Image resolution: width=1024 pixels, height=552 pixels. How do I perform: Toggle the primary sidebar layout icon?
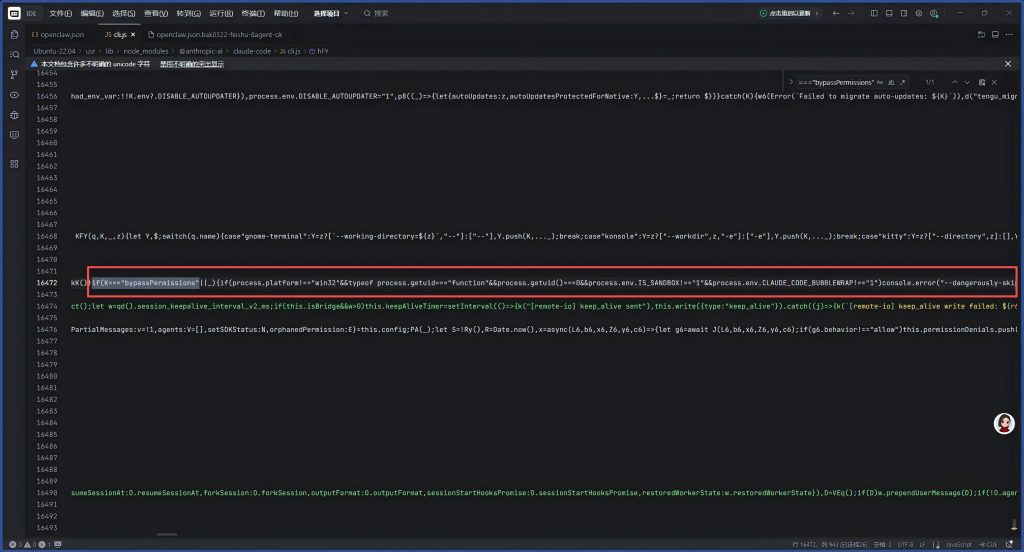[874, 13]
